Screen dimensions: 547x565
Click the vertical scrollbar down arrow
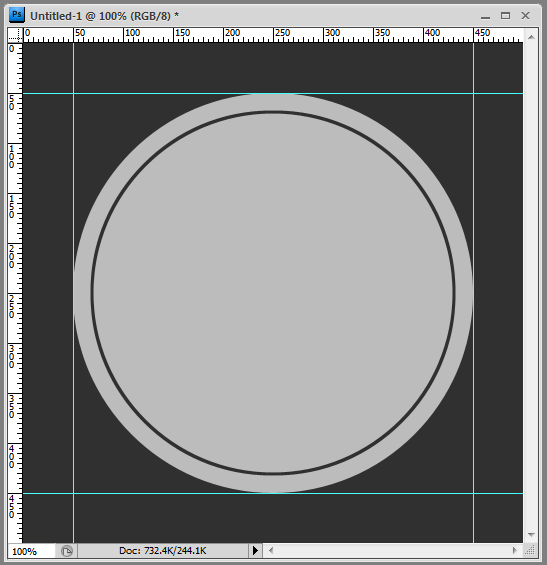(x=531, y=534)
